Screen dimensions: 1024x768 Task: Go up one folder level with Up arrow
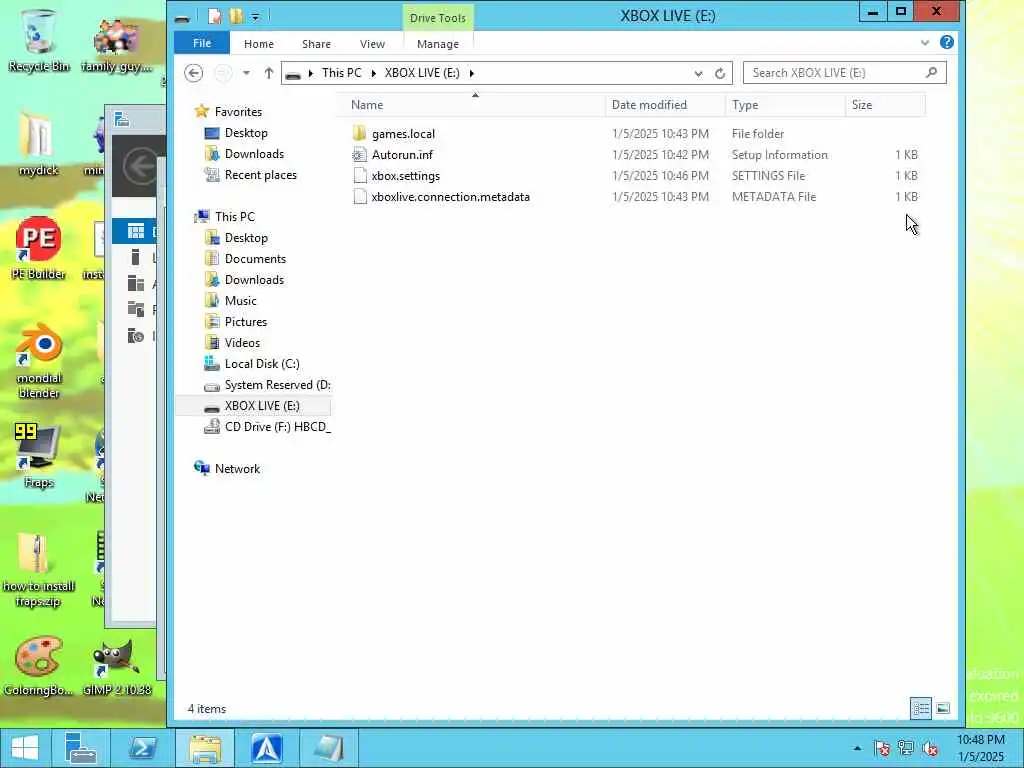(x=268, y=73)
